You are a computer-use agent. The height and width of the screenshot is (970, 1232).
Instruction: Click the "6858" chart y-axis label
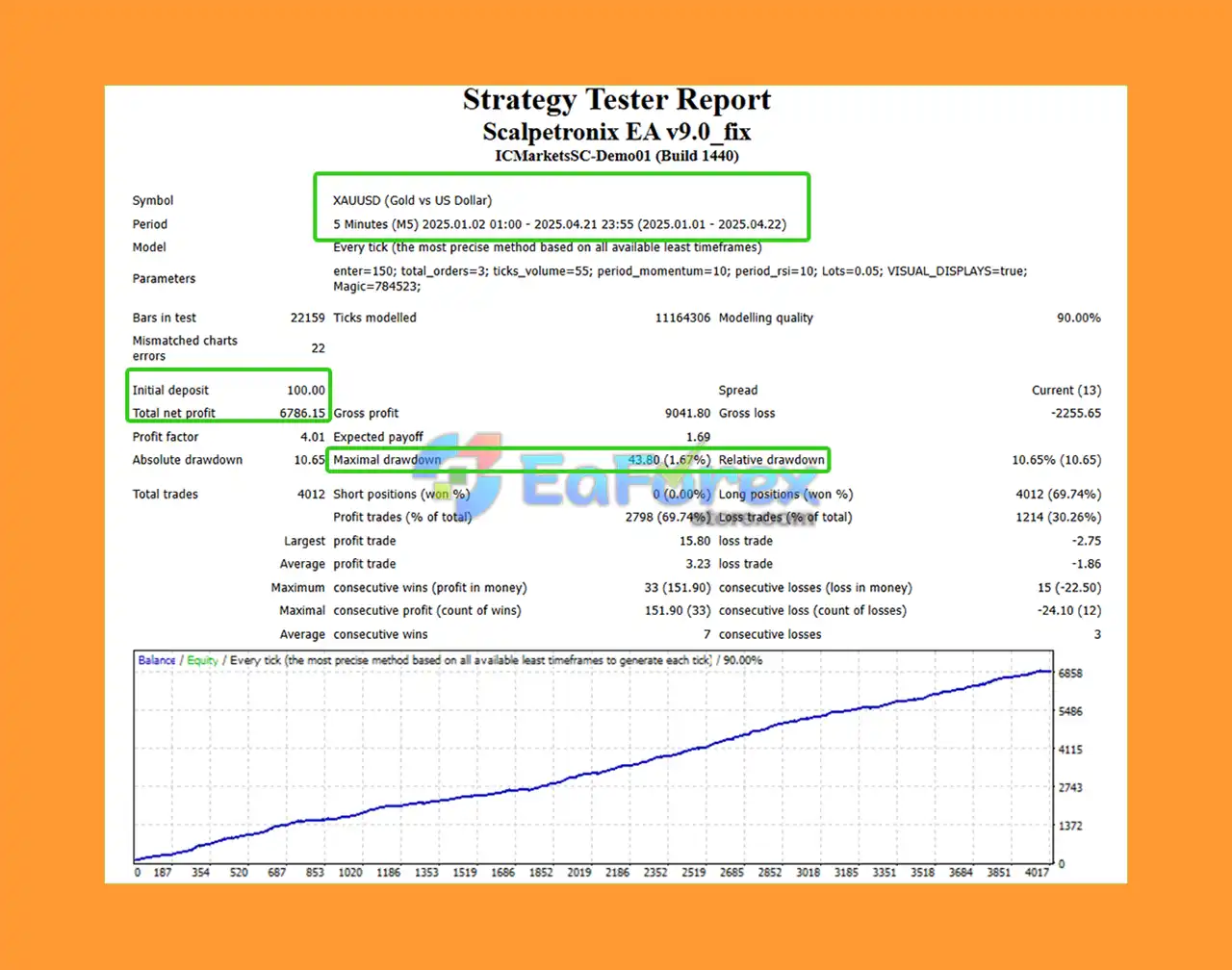coord(1070,674)
